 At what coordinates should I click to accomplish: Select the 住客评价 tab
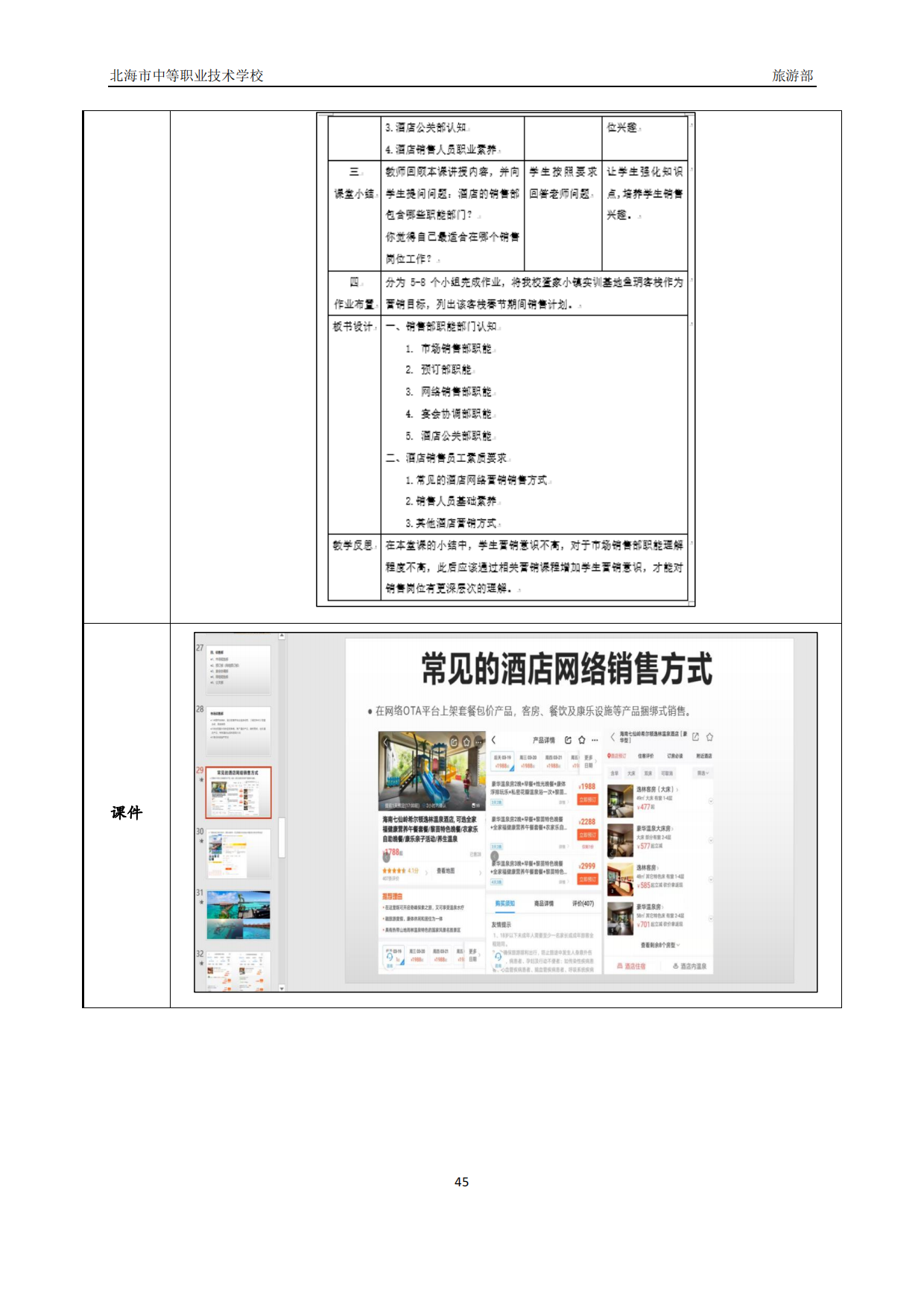[x=645, y=756]
